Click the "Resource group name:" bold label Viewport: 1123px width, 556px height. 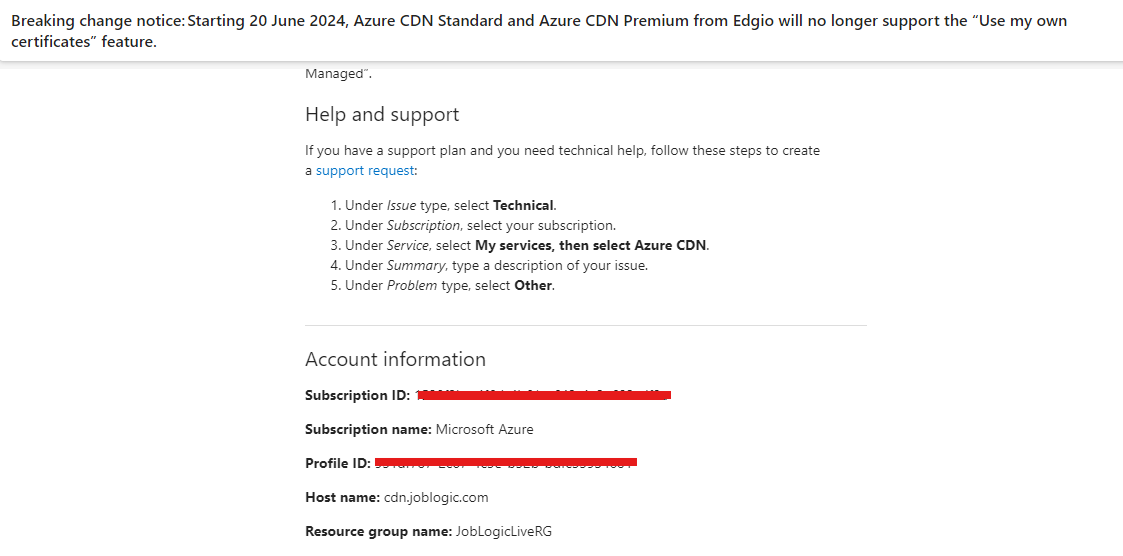coord(378,532)
